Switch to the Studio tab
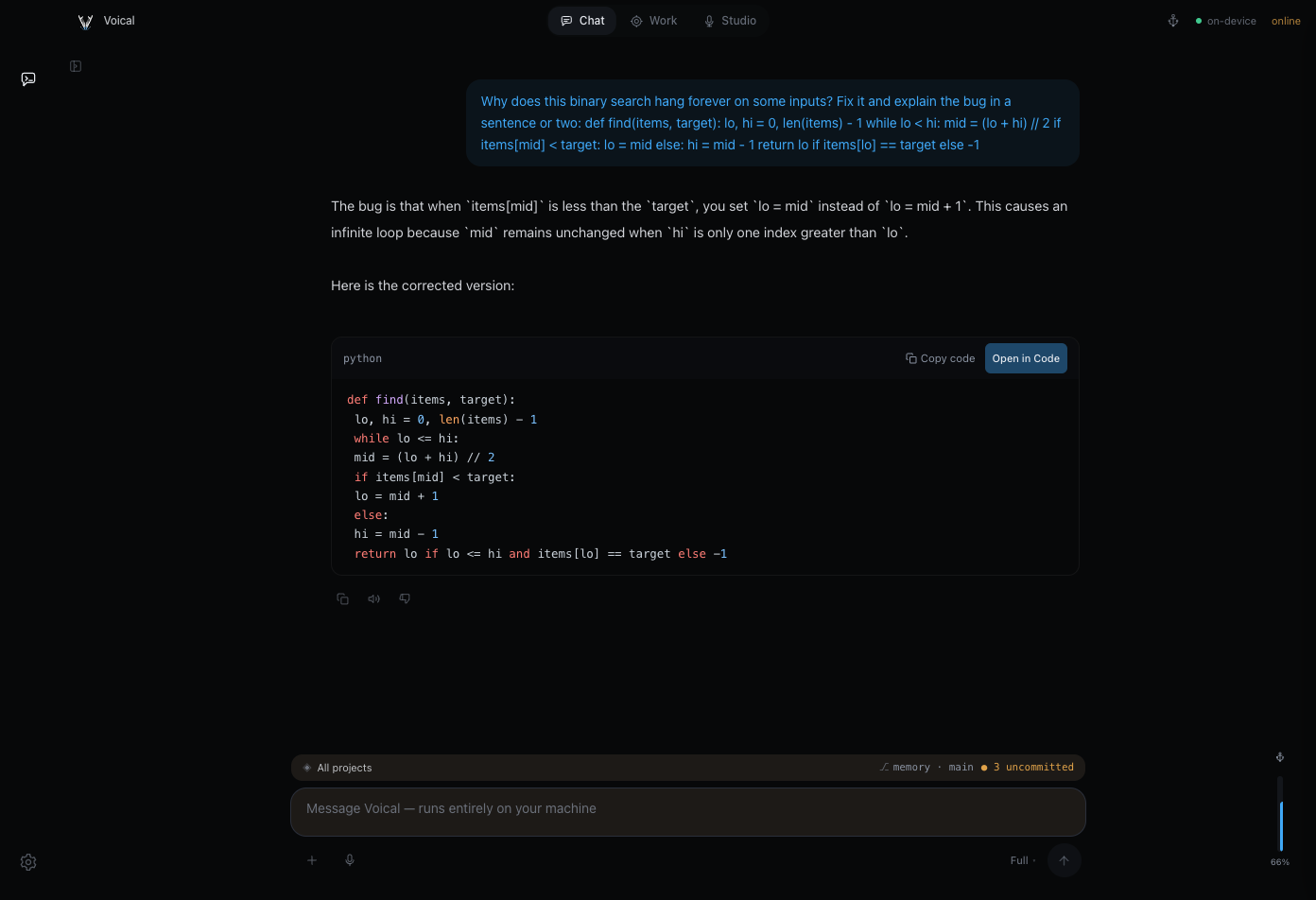Viewport: 1316px width, 900px height. (730, 21)
